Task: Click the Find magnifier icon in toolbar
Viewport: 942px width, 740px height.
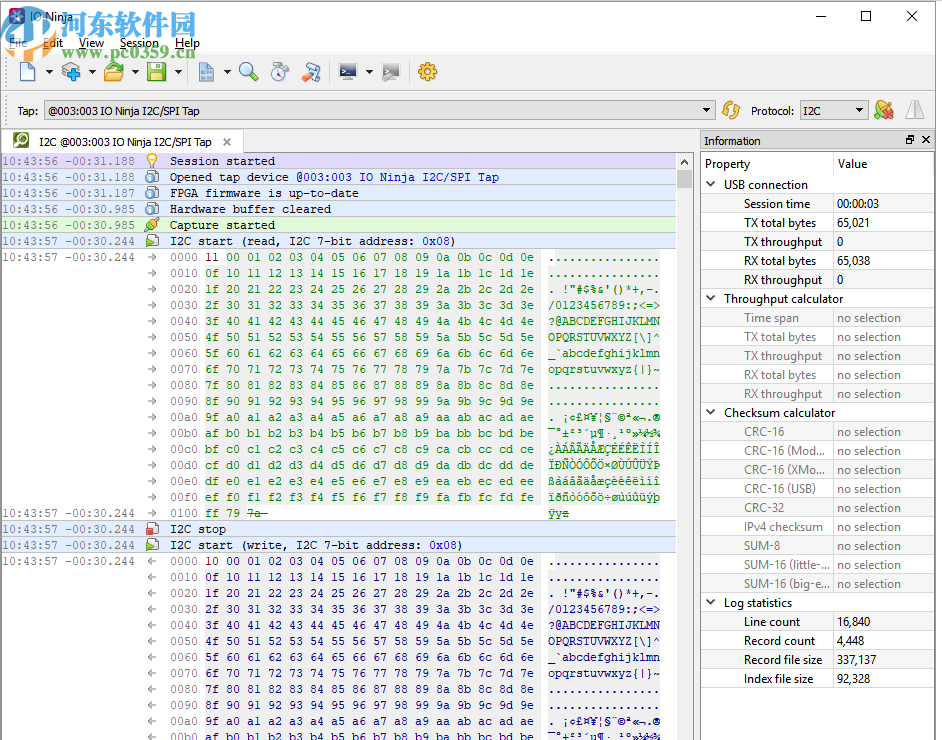Action: coord(248,71)
